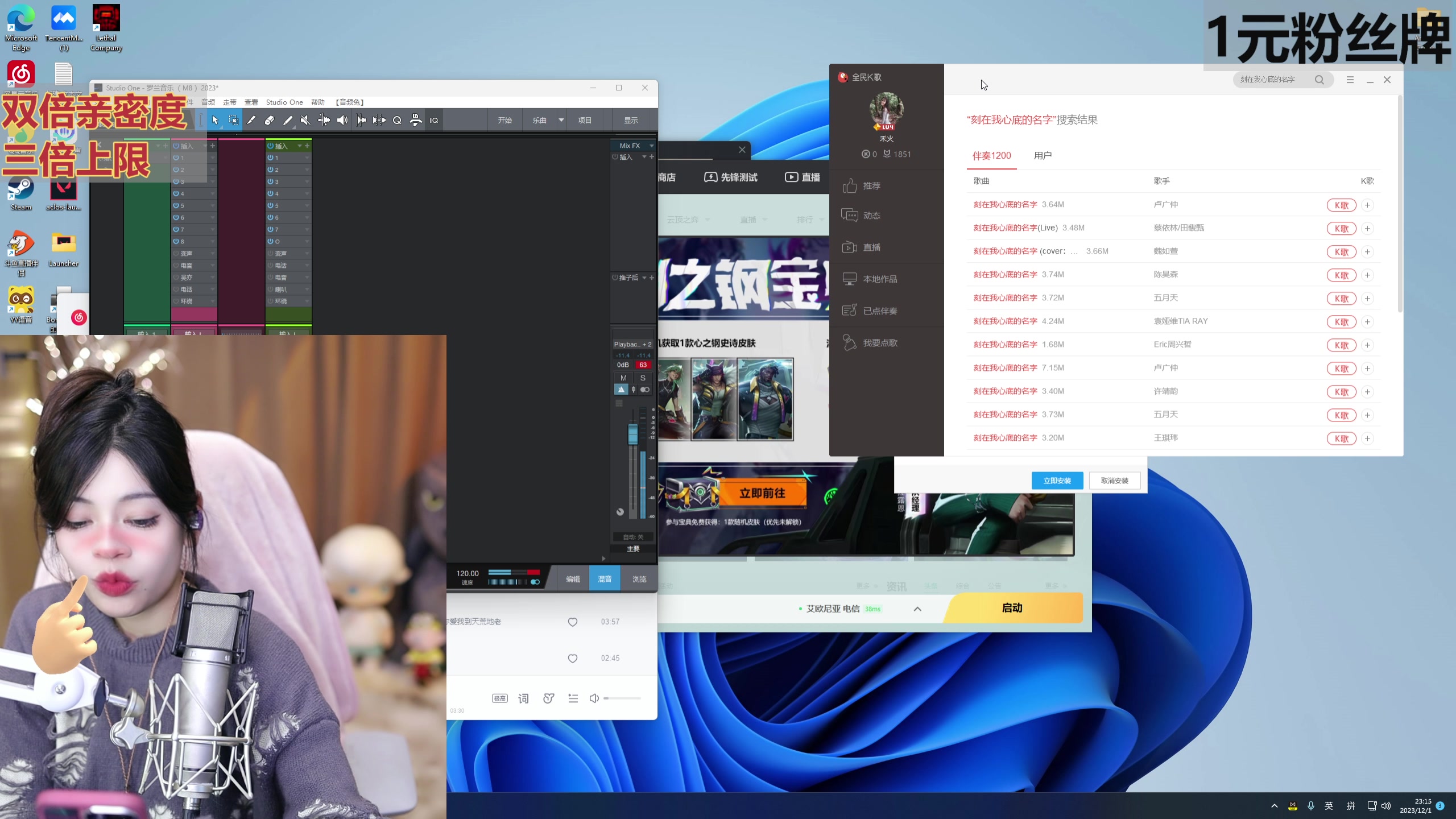Select the Mute tool in the toolbar

pos(305,120)
